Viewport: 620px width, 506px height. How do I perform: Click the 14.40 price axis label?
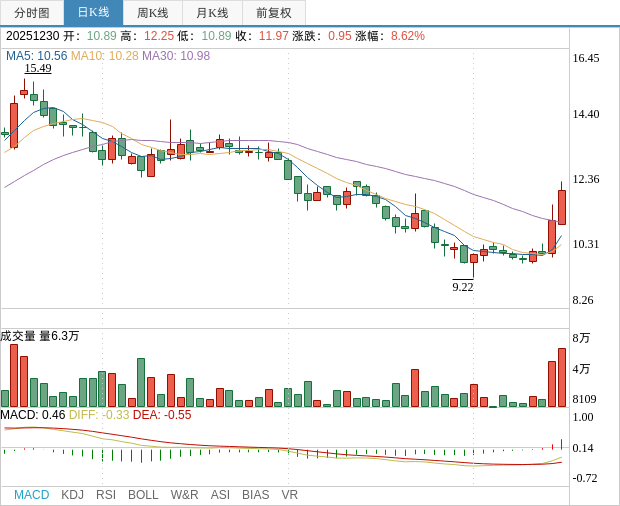tap(586, 114)
